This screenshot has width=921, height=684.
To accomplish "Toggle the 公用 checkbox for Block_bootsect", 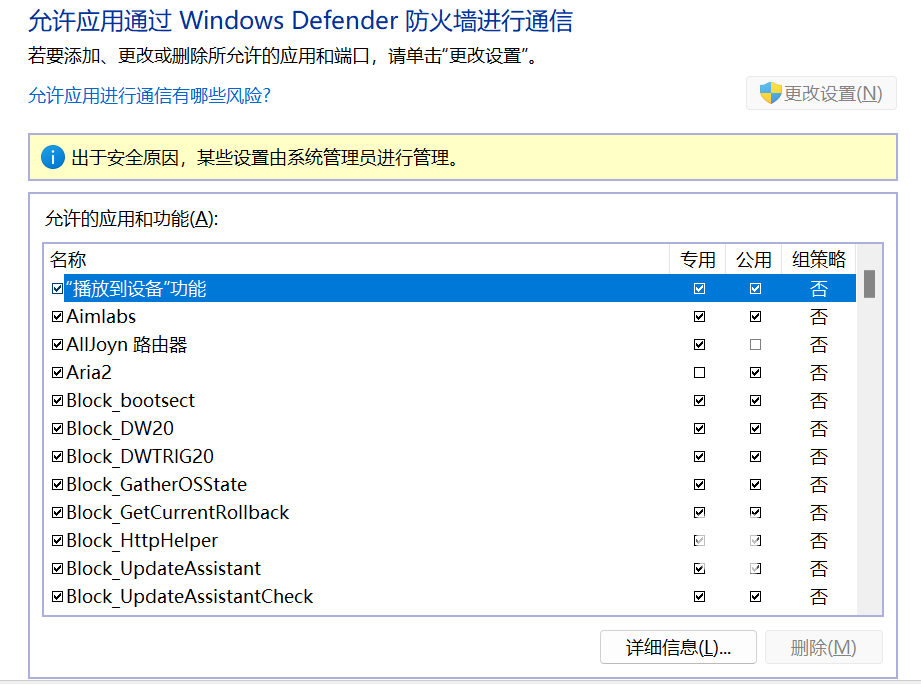I will (x=755, y=401).
